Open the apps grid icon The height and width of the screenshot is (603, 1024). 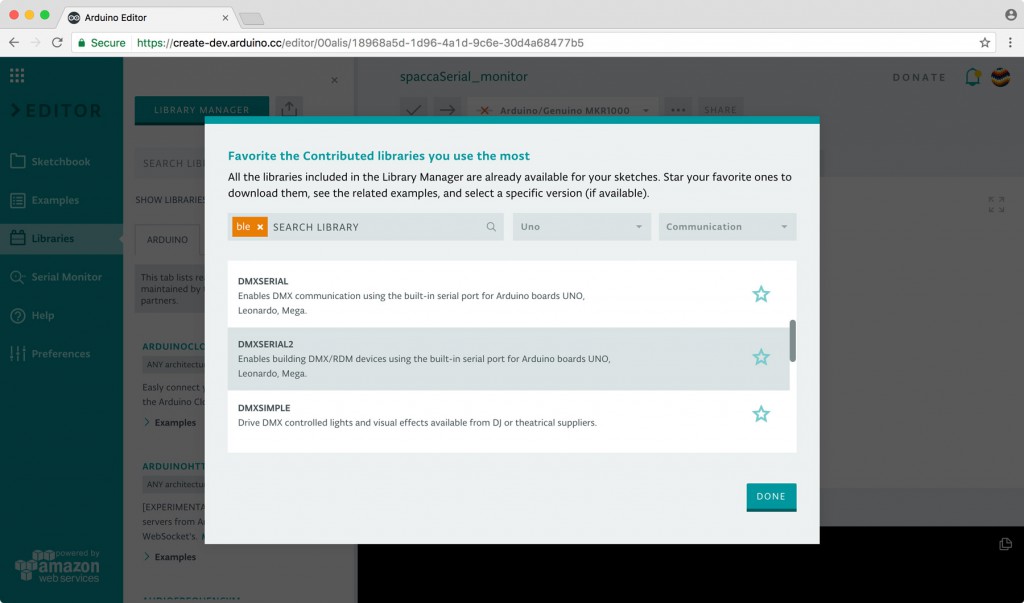click(x=17, y=76)
